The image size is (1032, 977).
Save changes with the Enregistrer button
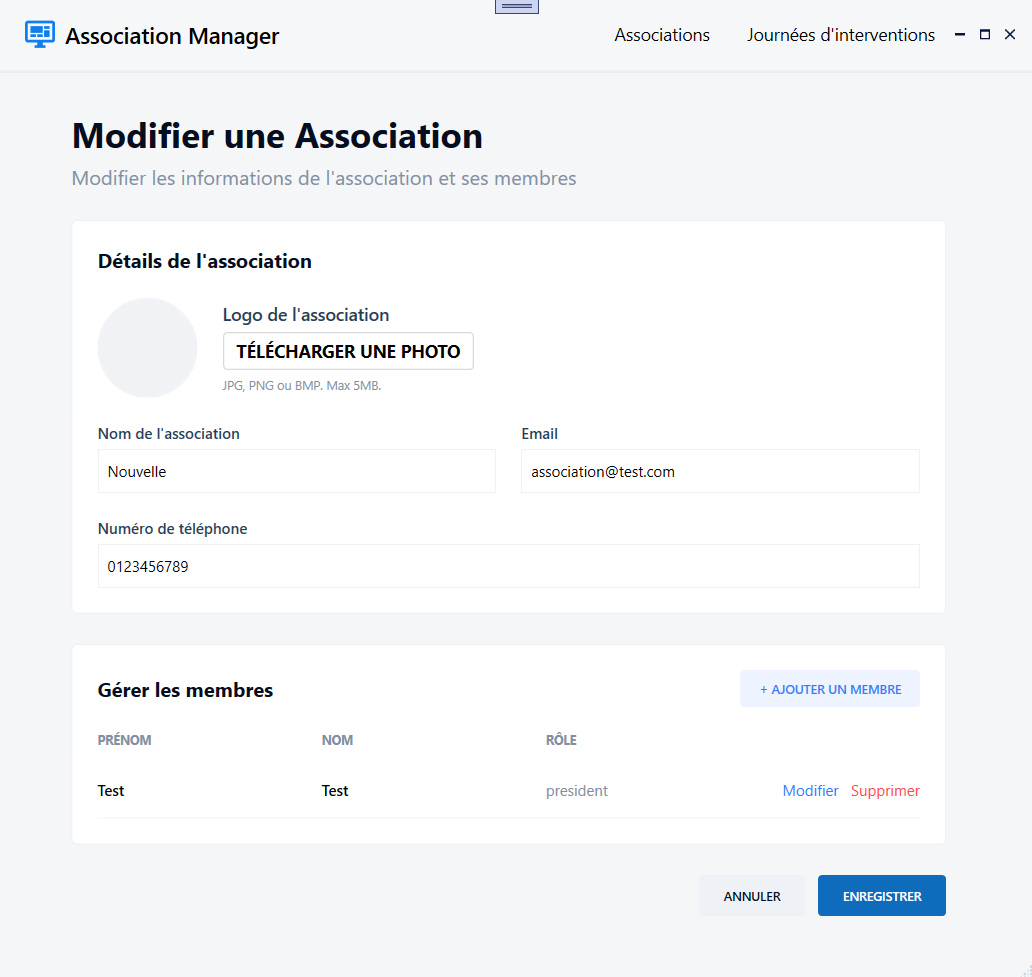point(881,896)
